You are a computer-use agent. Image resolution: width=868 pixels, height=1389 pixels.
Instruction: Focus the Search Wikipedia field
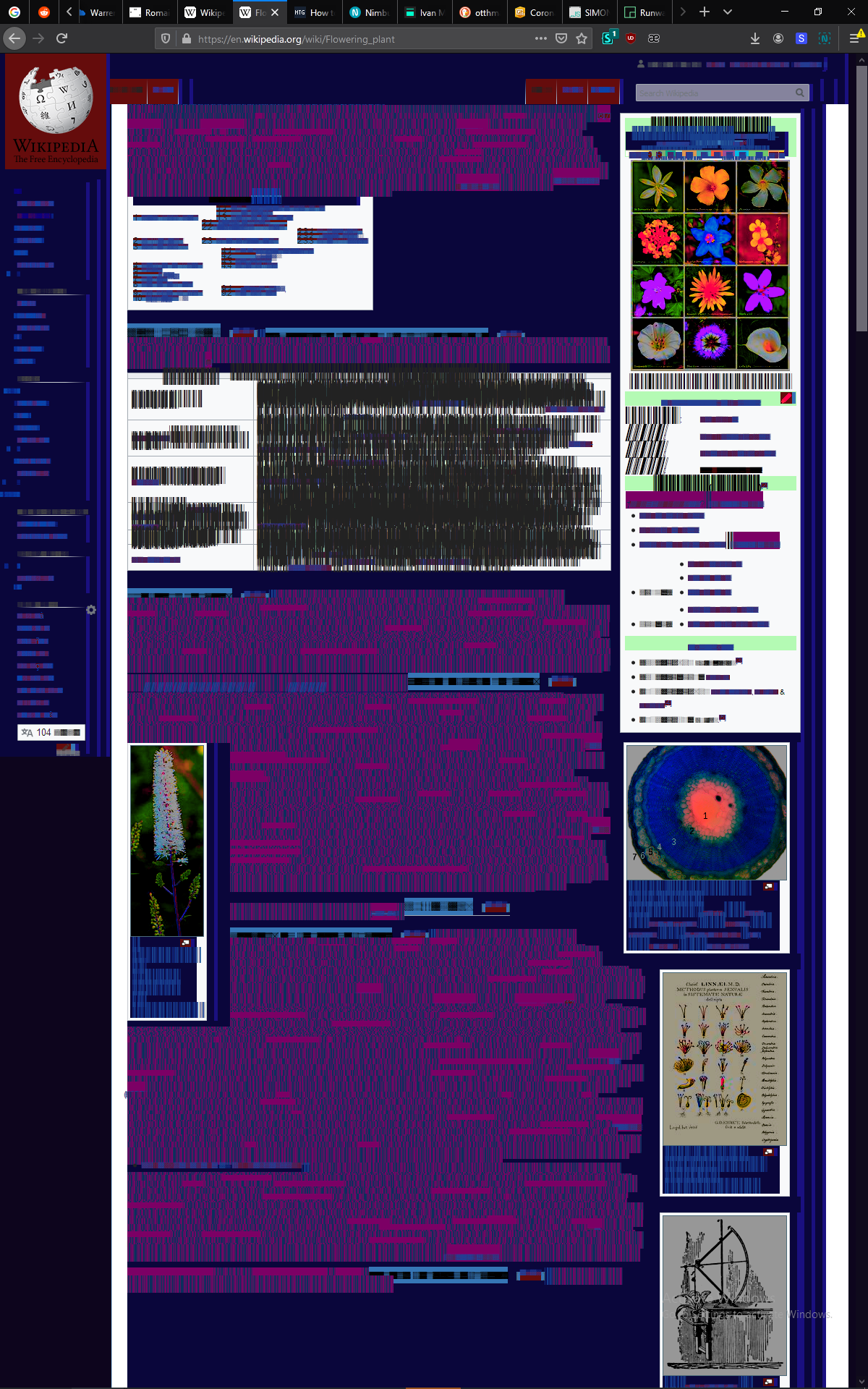(715, 93)
